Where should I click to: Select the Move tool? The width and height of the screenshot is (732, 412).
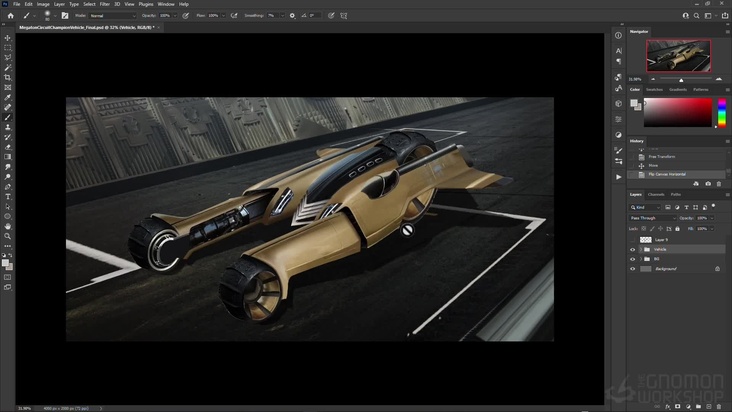[8, 38]
